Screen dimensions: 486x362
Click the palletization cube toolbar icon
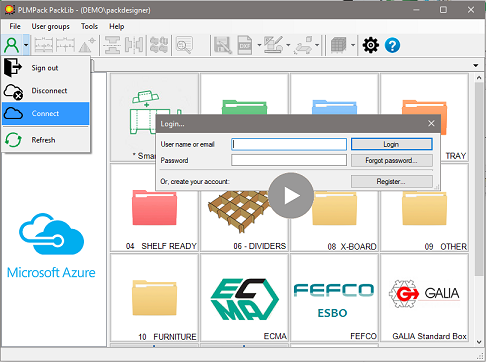coord(339,45)
